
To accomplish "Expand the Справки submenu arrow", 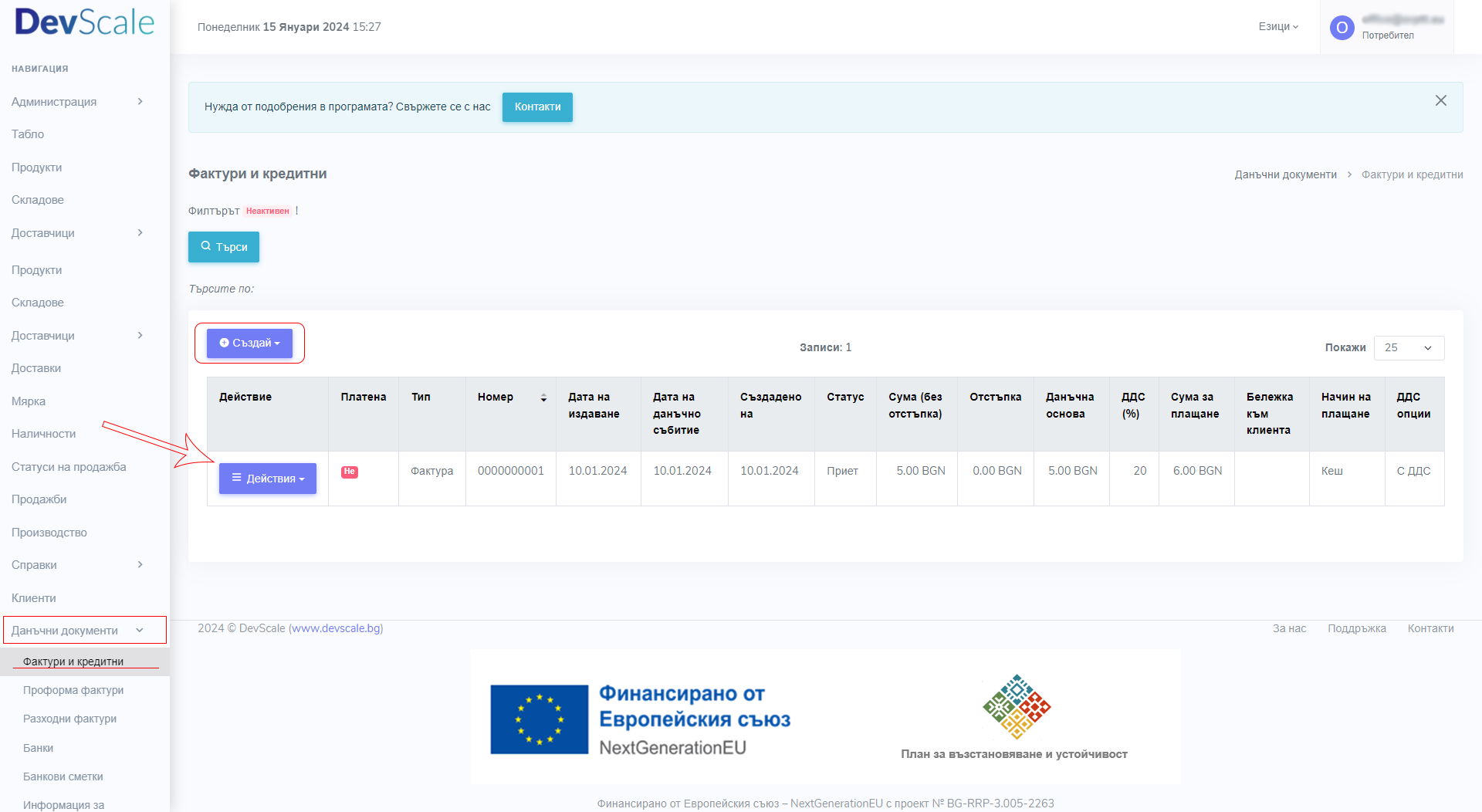I will [x=140, y=564].
